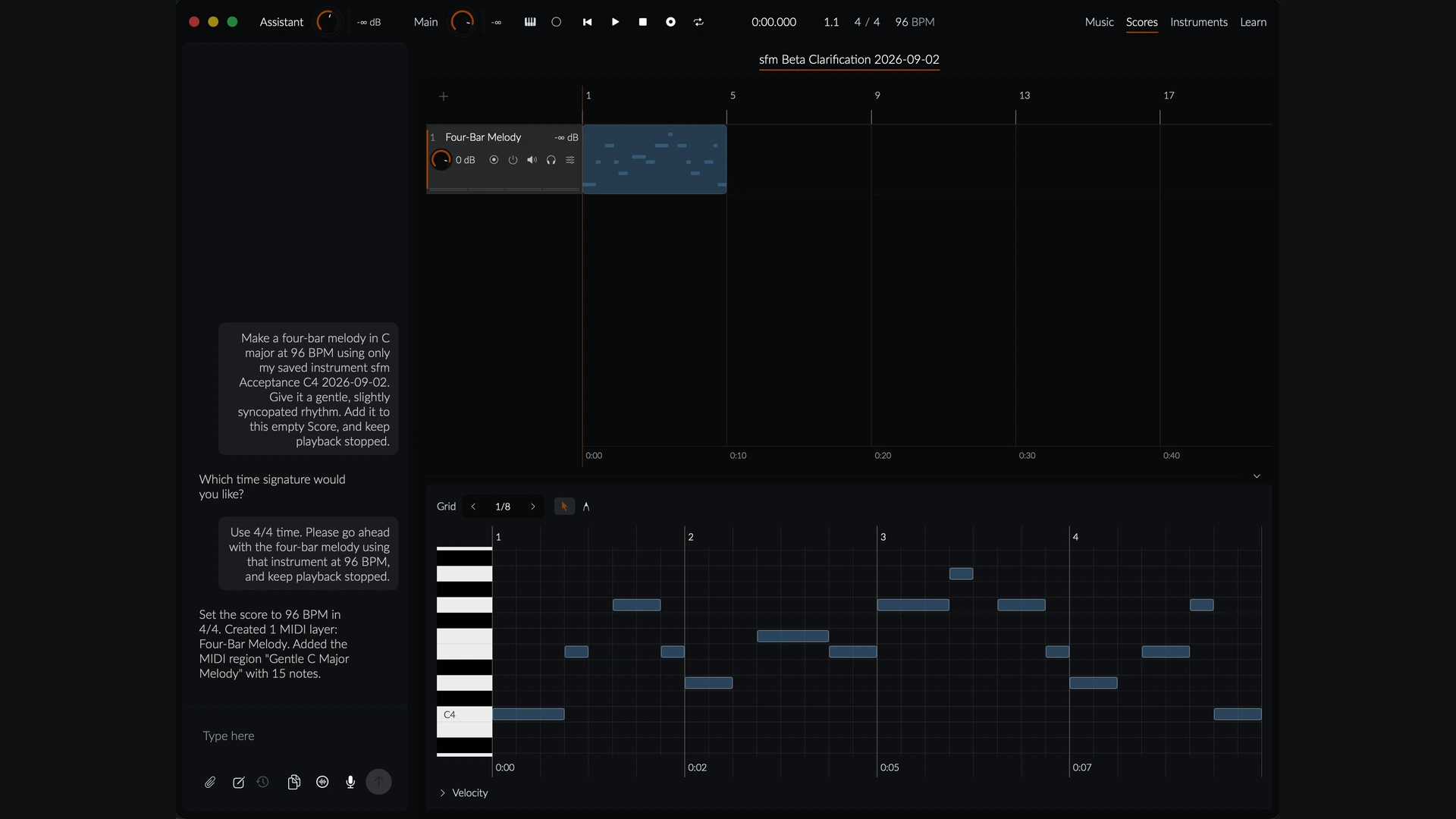The image size is (1456, 819).
Task: Select the pointer tool in piano roll
Action: coord(564,507)
